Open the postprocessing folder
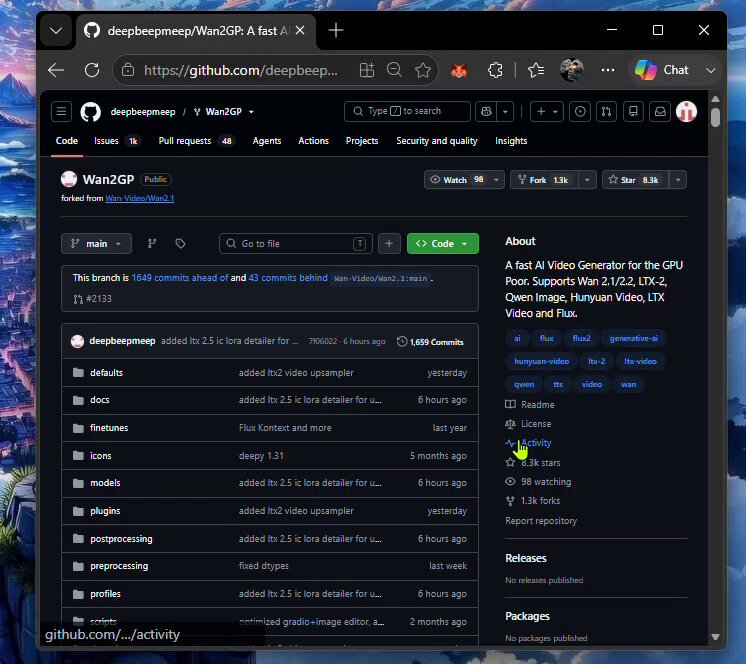The height and width of the screenshot is (664, 746). [121, 539]
